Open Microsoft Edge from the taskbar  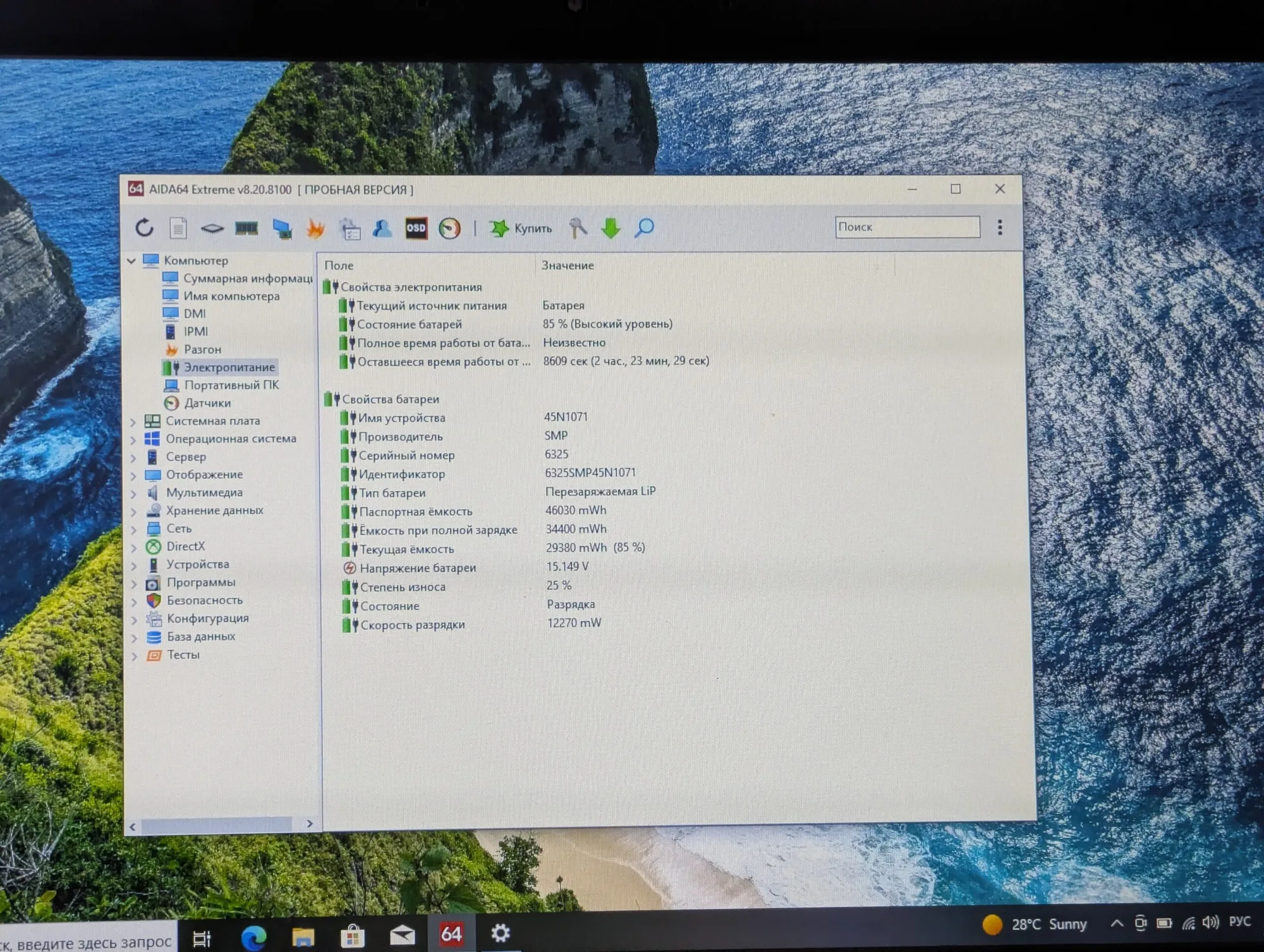(254, 937)
